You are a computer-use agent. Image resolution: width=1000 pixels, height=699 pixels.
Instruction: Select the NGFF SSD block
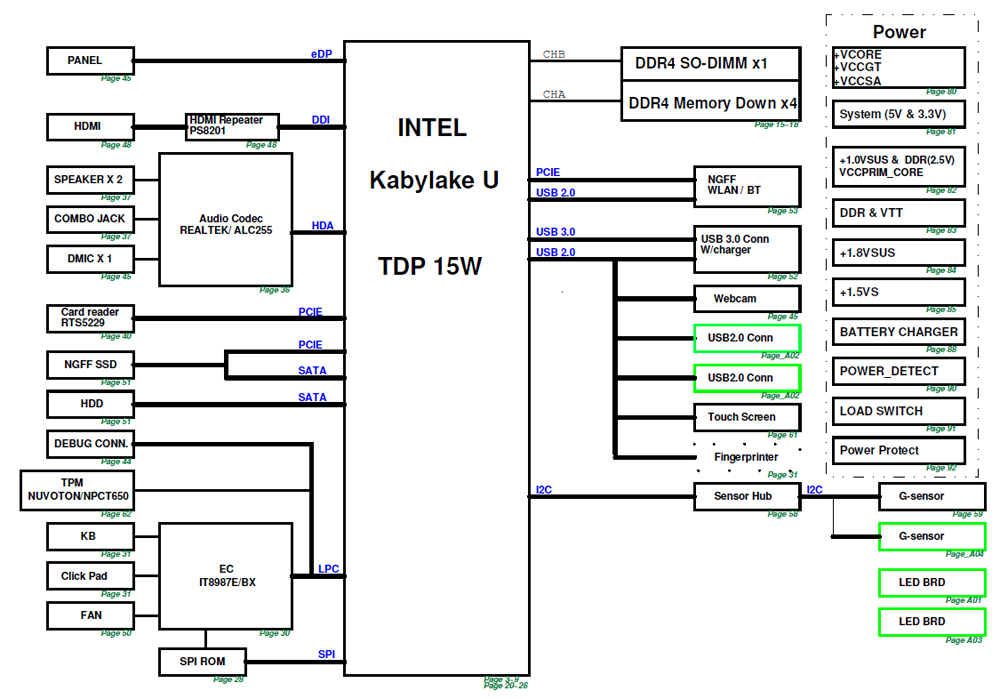click(90, 365)
